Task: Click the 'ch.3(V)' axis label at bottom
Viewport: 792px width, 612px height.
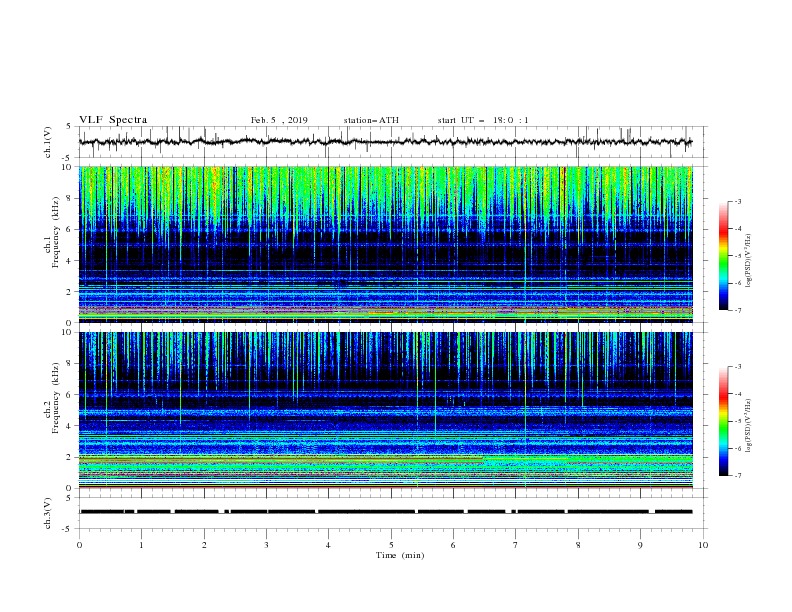Action: click(x=48, y=513)
